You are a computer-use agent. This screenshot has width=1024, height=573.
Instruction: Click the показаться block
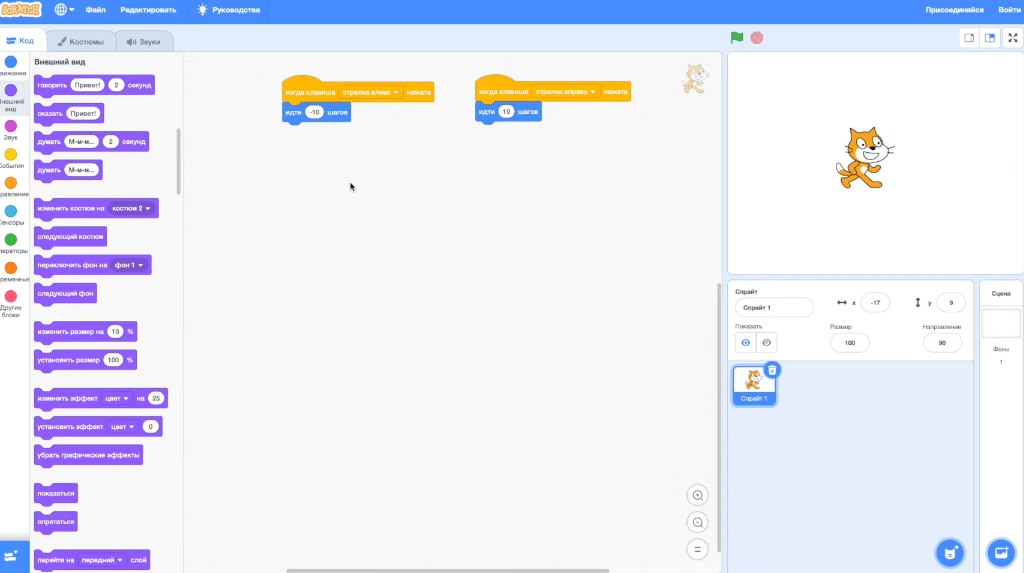pyautogui.click(x=56, y=493)
